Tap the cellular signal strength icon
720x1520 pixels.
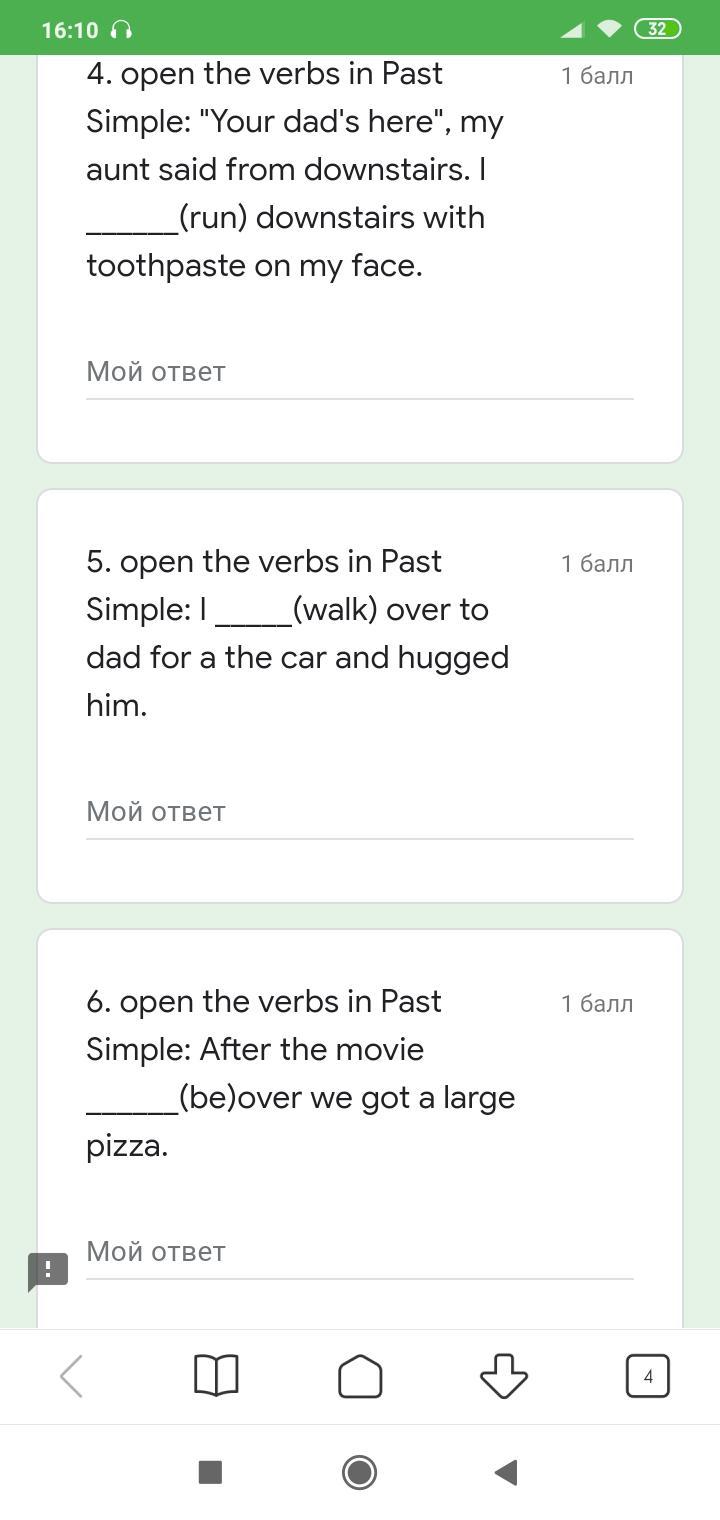pos(572,30)
